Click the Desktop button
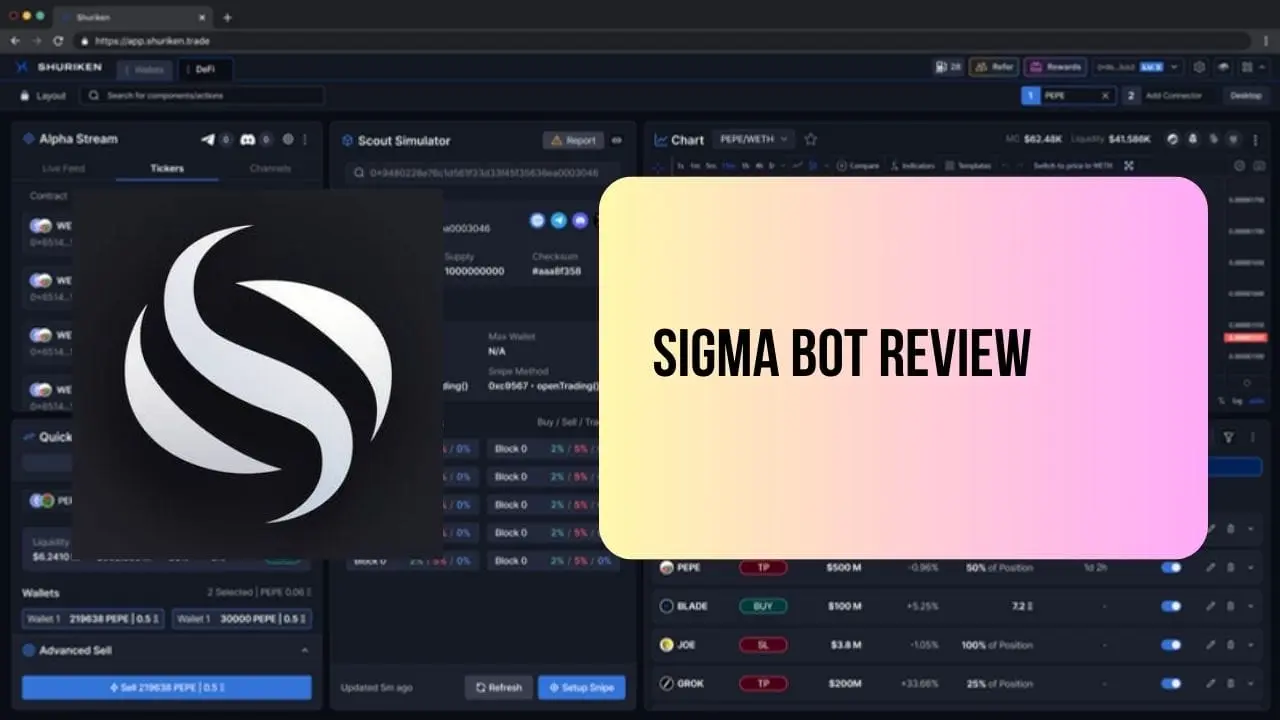Screen dimensions: 1280x720 point(1246,96)
